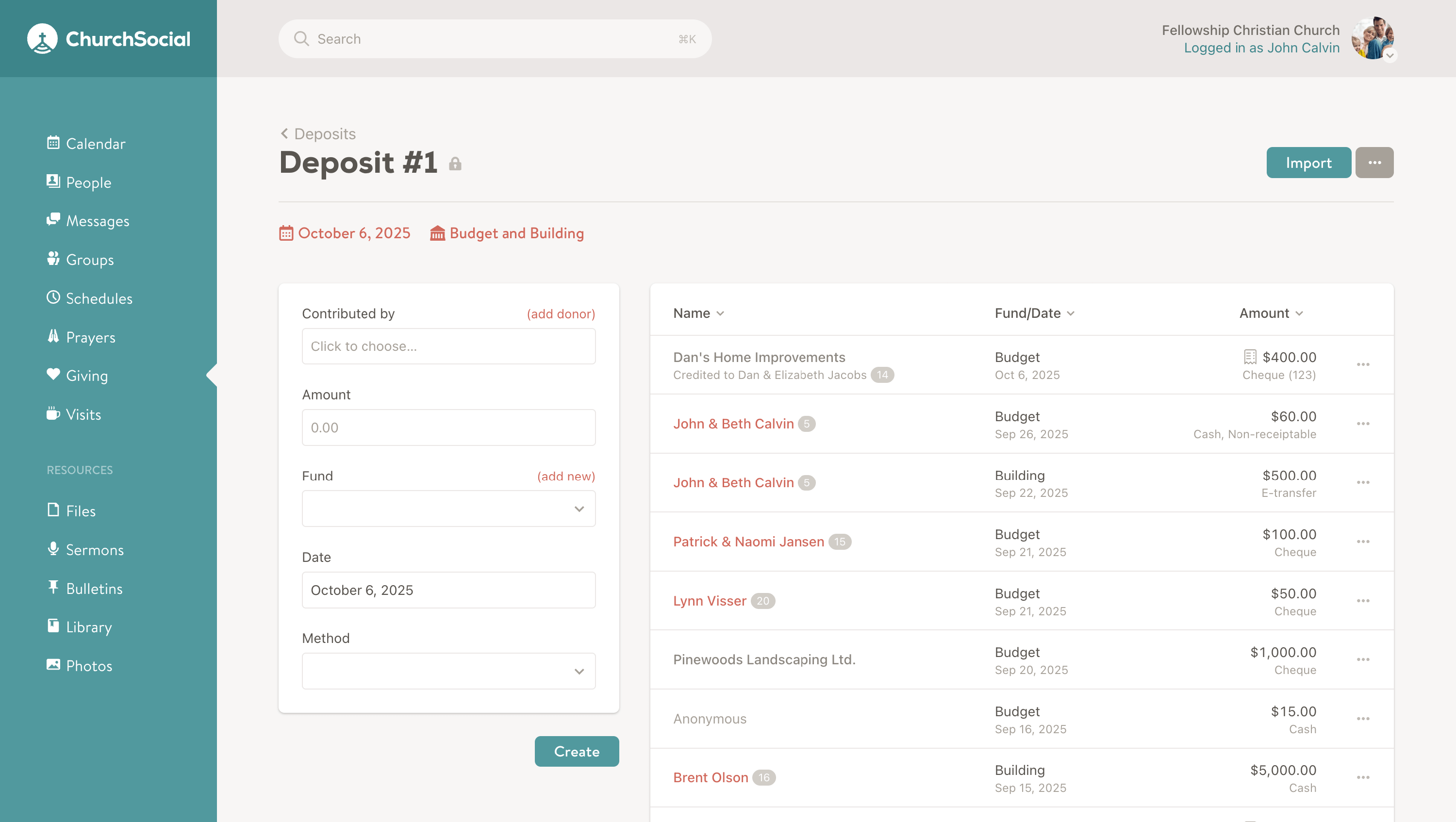Click the more options ellipsis beside Import
The height and width of the screenshot is (822, 1456).
(x=1374, y=163)
